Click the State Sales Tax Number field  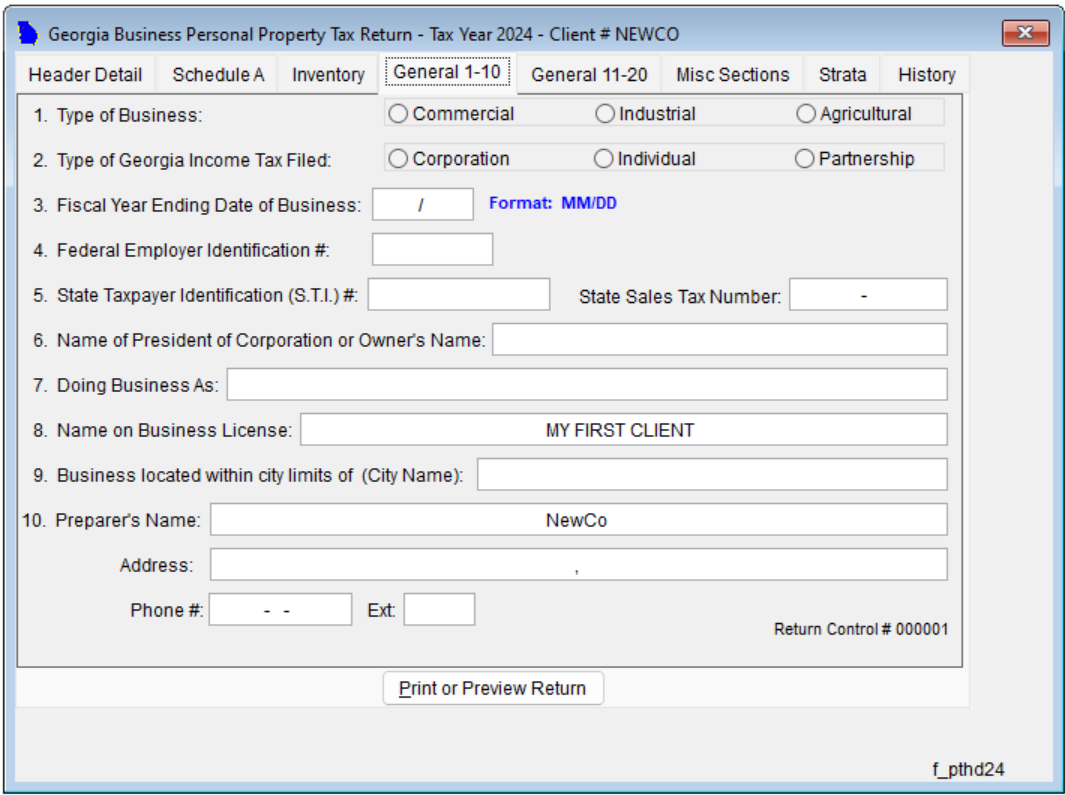[x=867, y=295]
